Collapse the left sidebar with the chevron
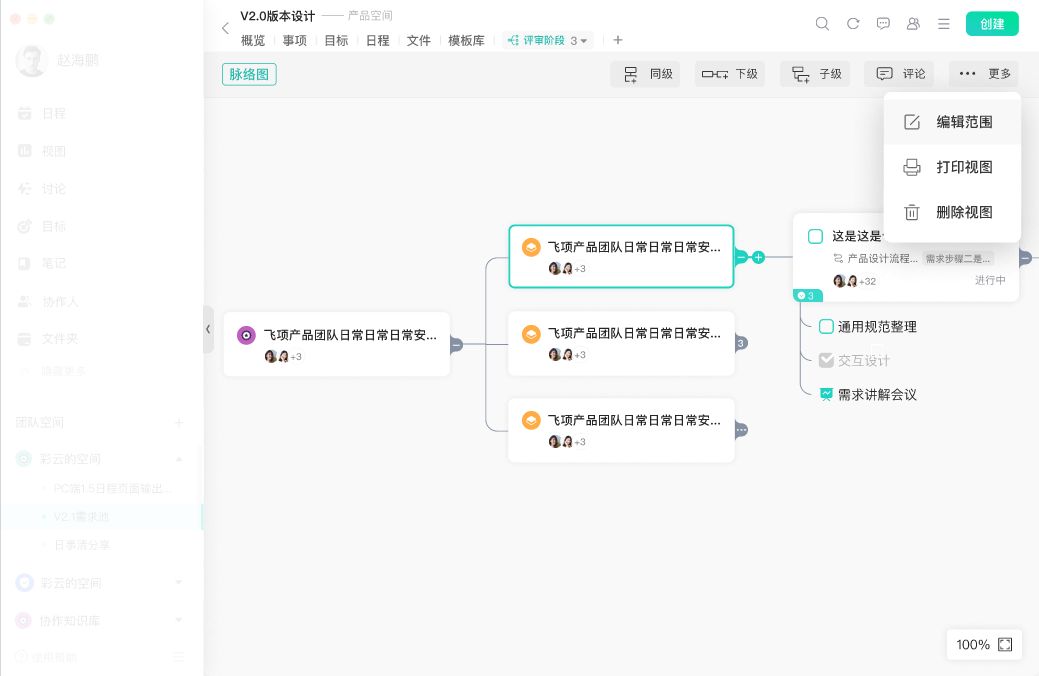The image size is (1039, 676). (208, 329)
